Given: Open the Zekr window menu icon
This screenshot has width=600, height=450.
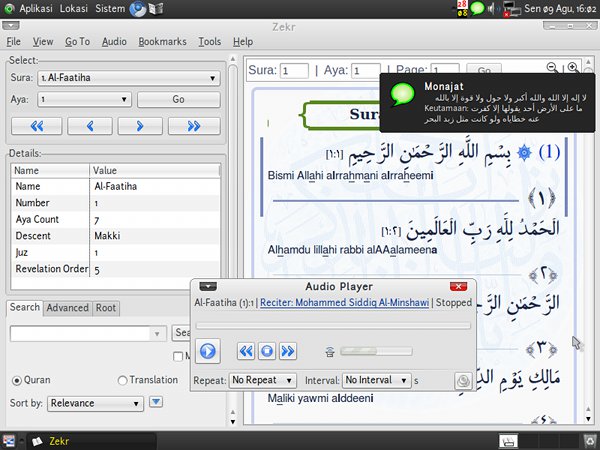Looking at the screenshot, I should pyautogui.click(x=11, y=26).
